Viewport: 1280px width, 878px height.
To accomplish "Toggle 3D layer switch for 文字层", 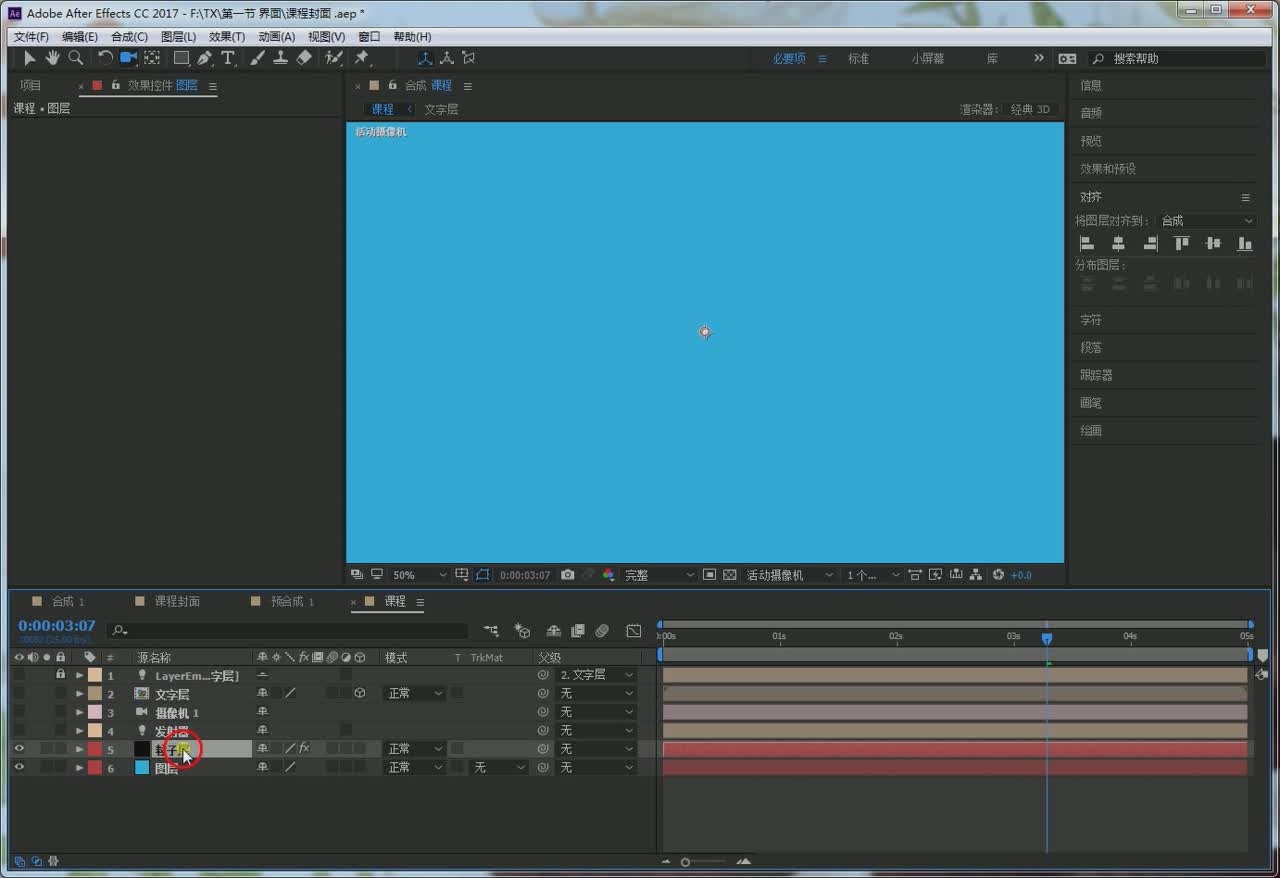I will pos(359,693).
